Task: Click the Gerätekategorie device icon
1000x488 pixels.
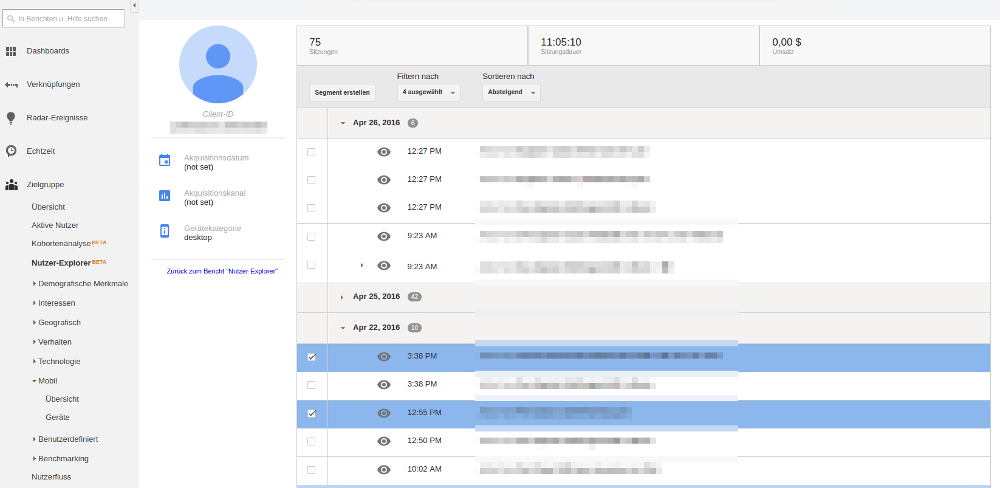Action: [165, 231]
